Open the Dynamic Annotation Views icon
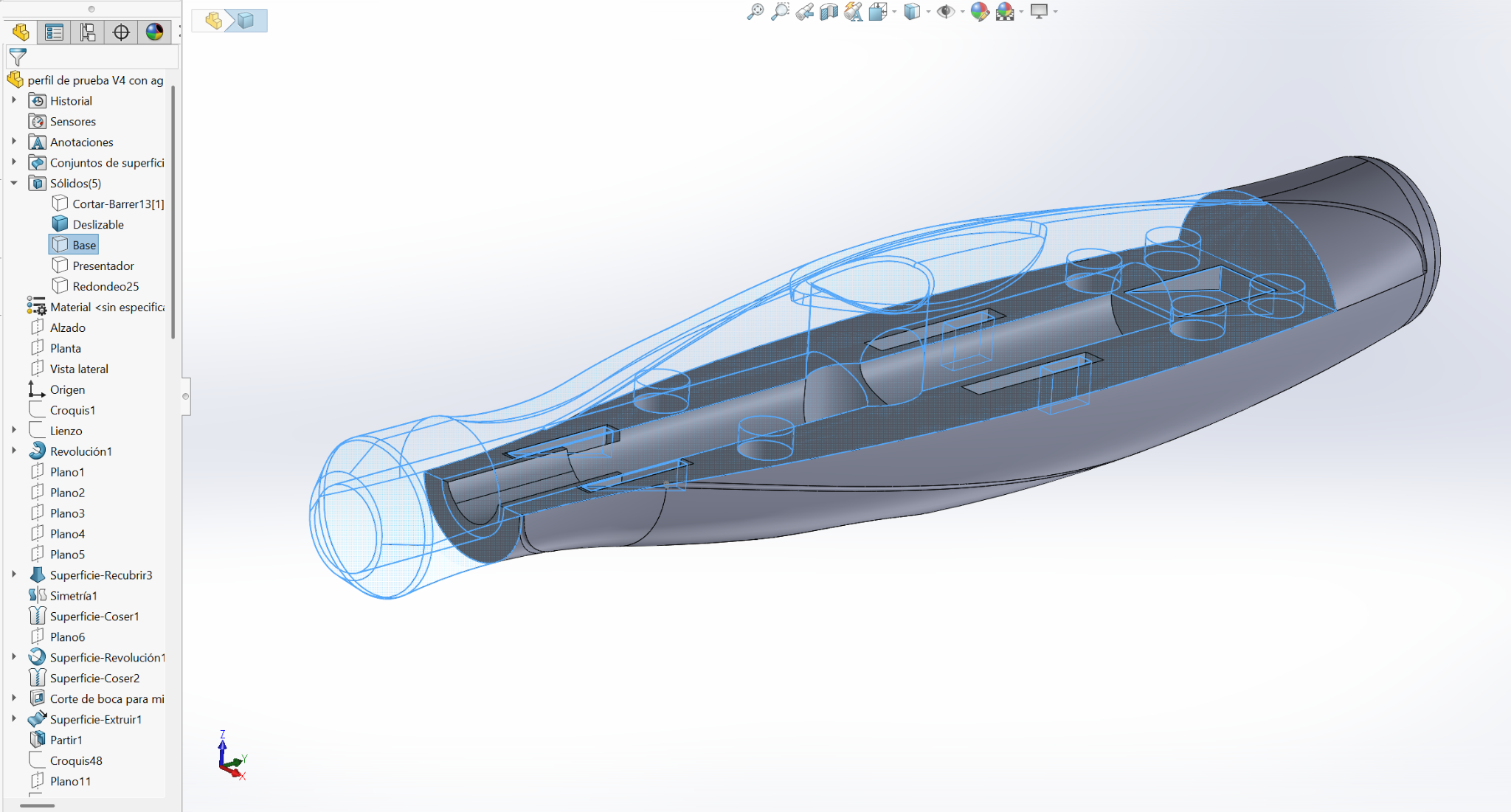Screen dimensions: 1511x812 pyautogui.click(x=854, y=12)
